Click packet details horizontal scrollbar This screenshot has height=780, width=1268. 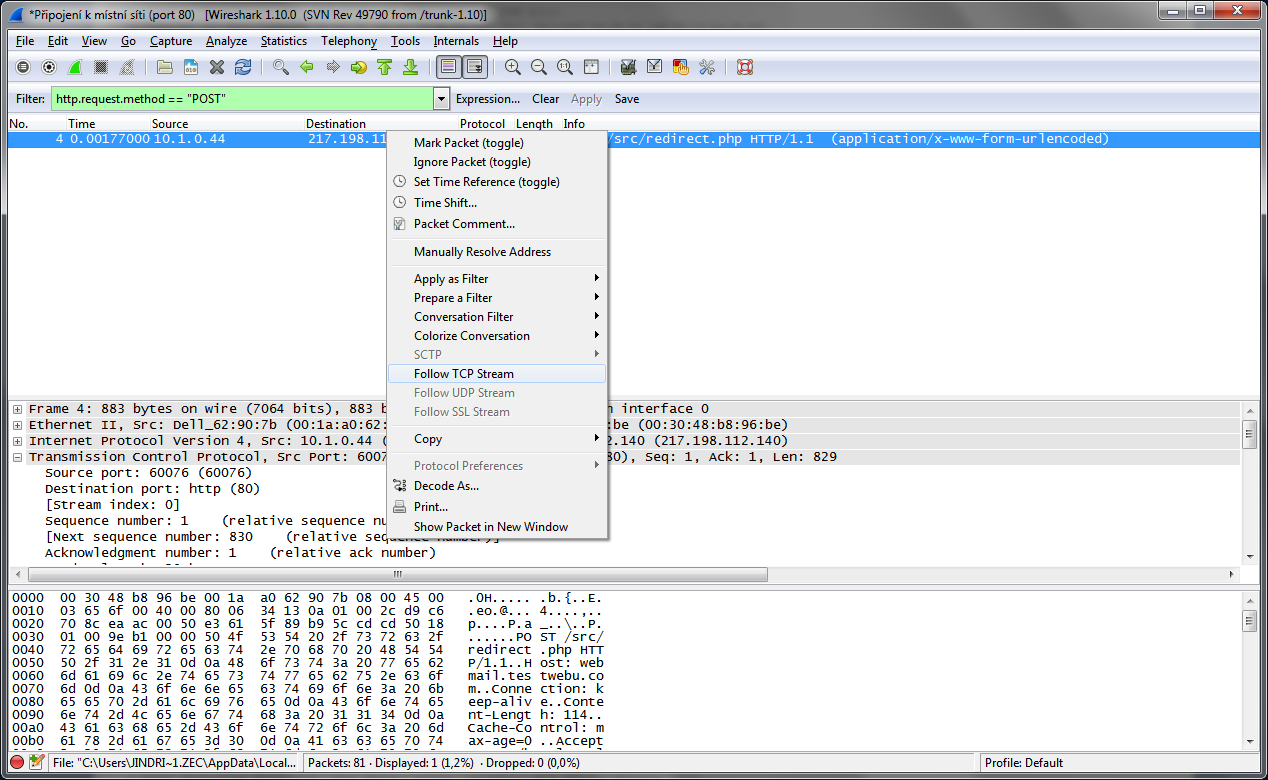point(398,575)
